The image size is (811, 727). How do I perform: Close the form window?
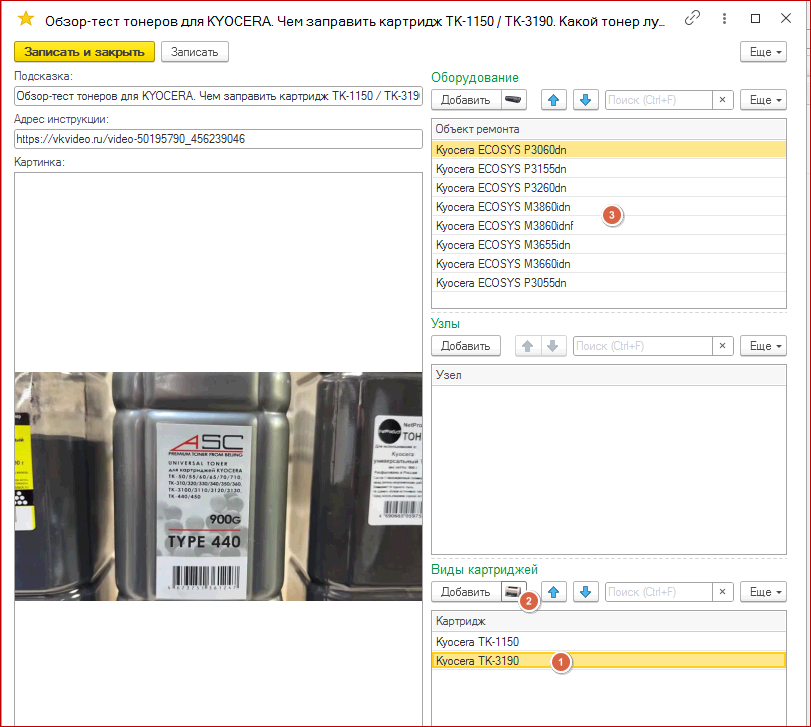pyautogui.click(x=786, y=19)
